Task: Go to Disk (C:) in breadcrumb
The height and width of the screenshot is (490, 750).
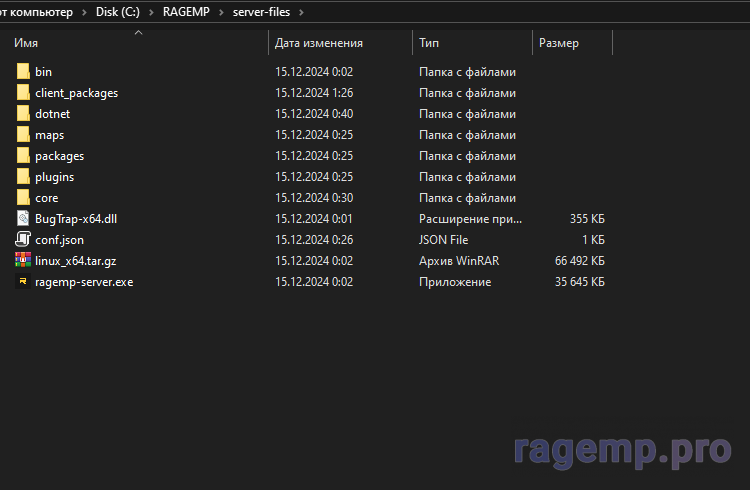Action: click(118, 12)
